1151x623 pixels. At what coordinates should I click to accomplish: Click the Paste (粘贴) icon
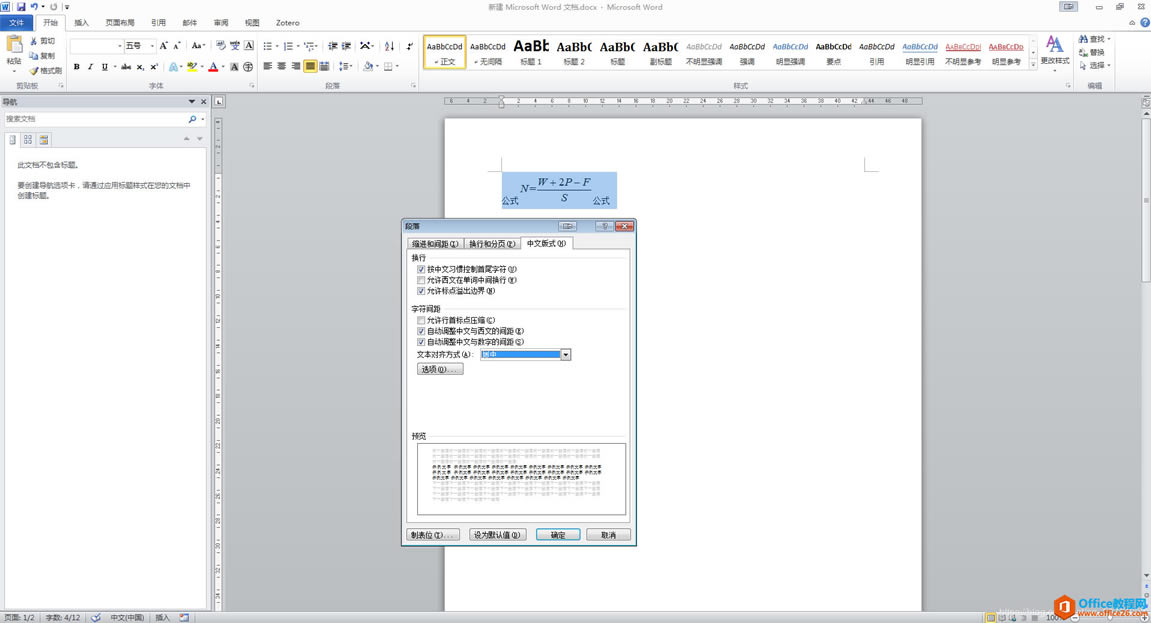[14, 50]
